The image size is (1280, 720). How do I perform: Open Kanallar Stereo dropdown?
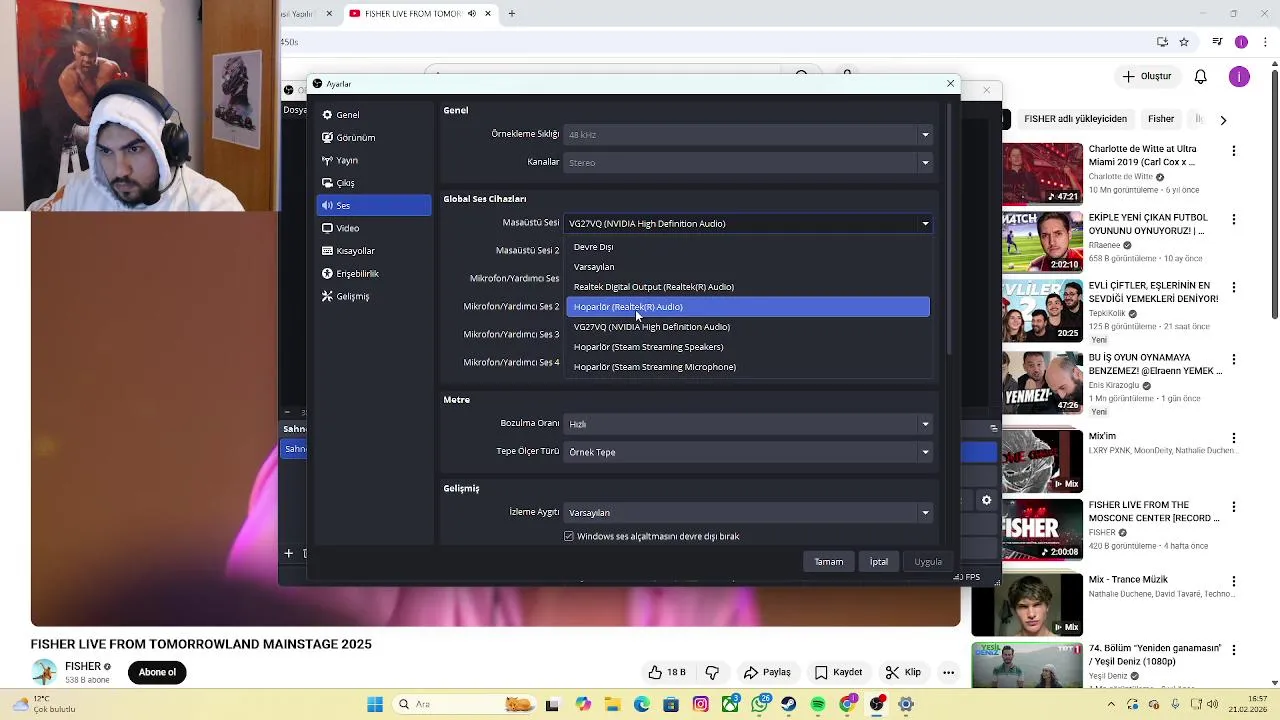748,162
